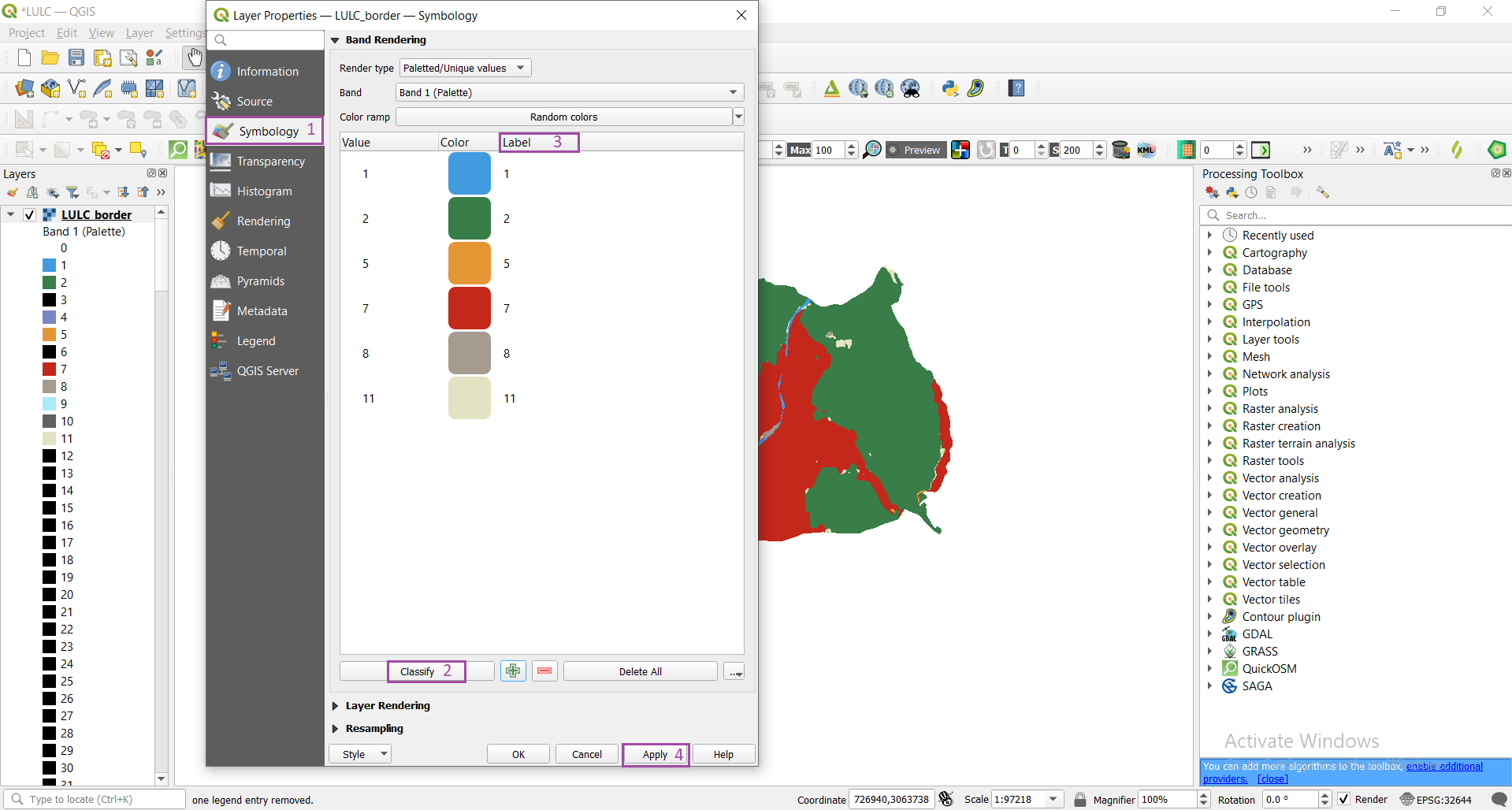
Task: Open the MetaSearch catalog search tool
Action: (911, 88)
